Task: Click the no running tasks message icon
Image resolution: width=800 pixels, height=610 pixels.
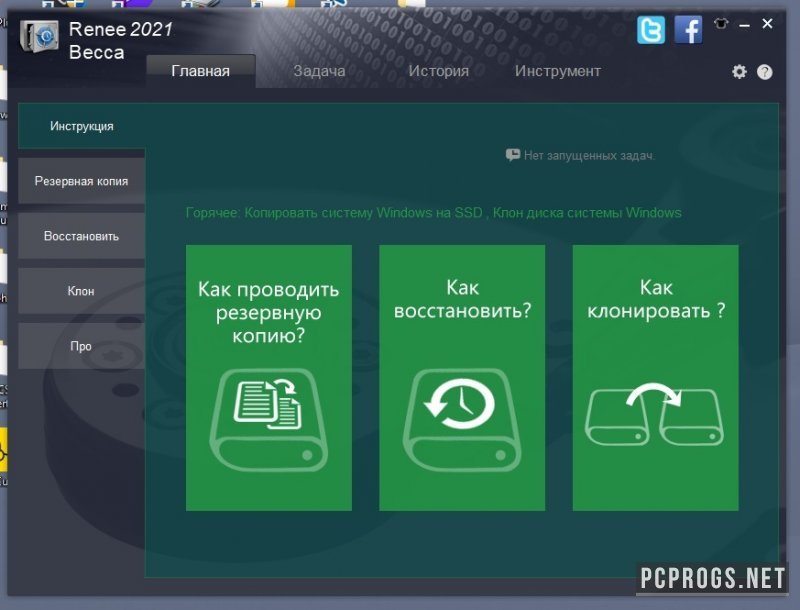Action: click(513, 155)
